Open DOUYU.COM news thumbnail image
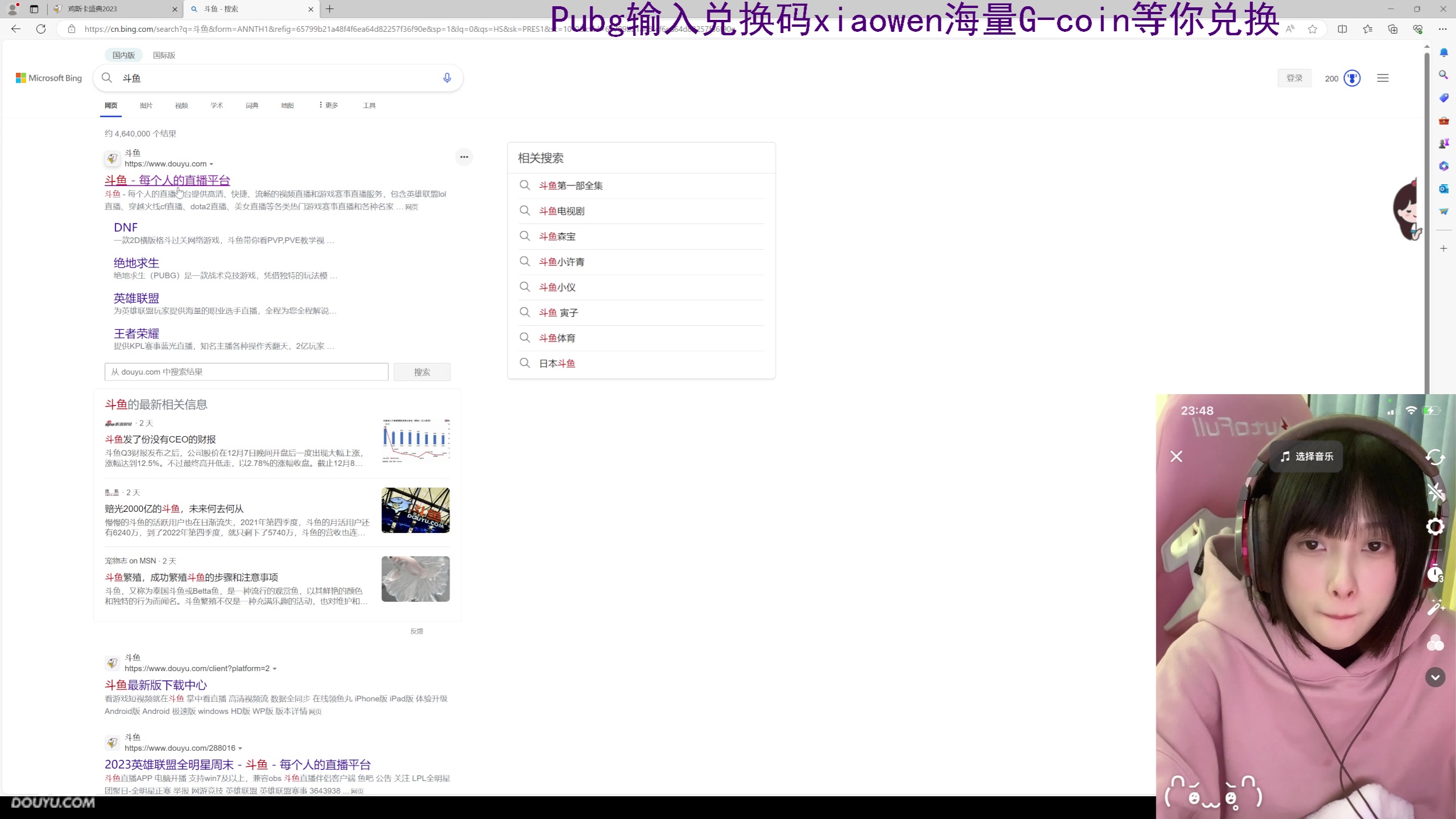This screenshot has height=819, width=1456. tap(416, 510)
